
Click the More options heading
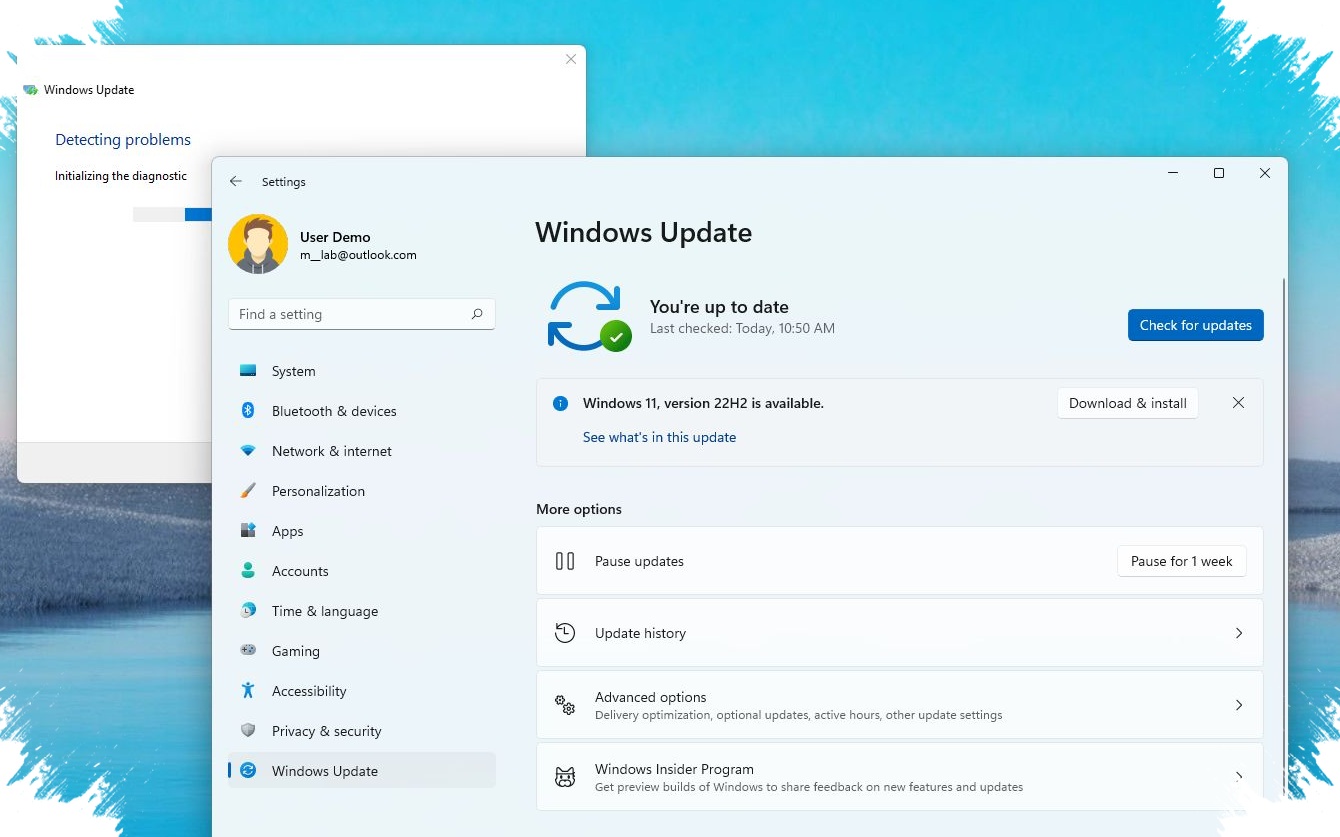point(579,509)
